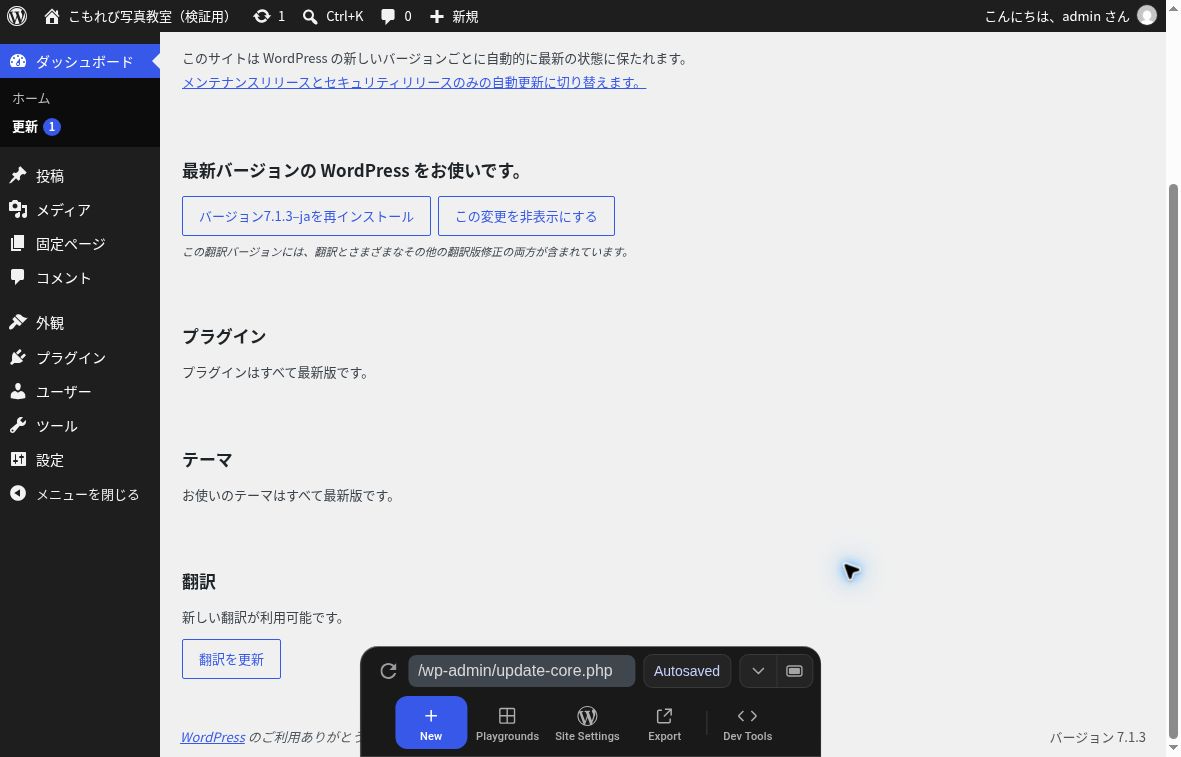
Task: Click the Export icon in Playground toolbar
Action: pos(664,716)
